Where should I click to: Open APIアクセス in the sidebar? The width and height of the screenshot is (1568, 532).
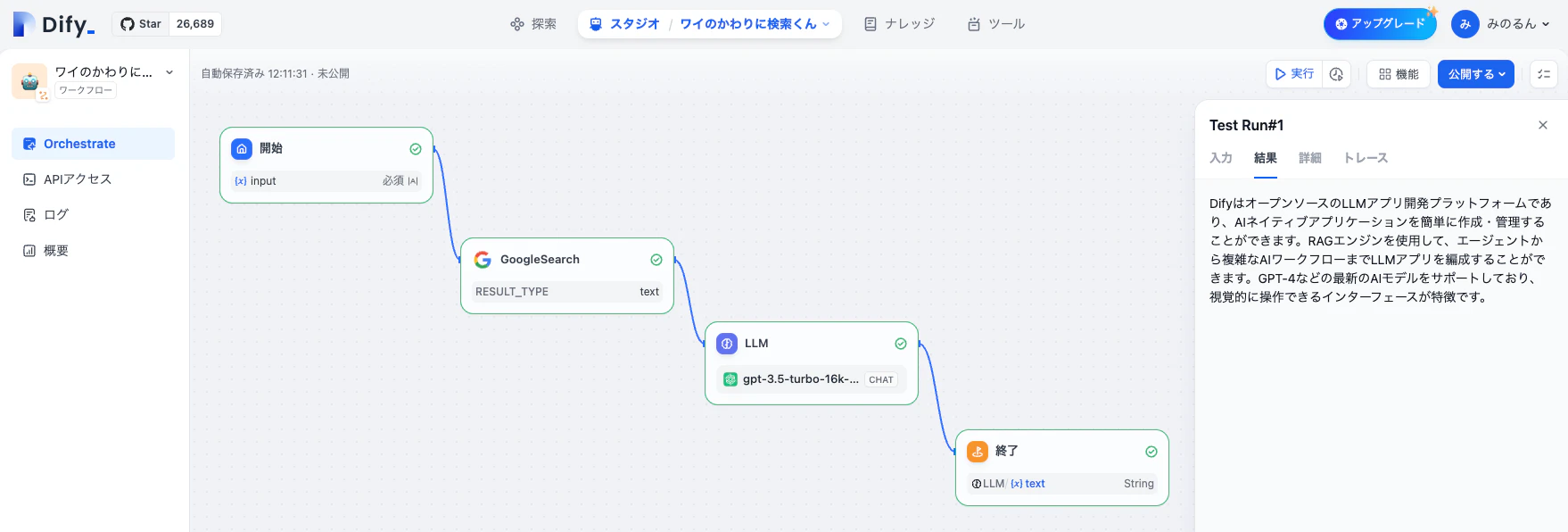pyautogui.click(x=93, y=179)
